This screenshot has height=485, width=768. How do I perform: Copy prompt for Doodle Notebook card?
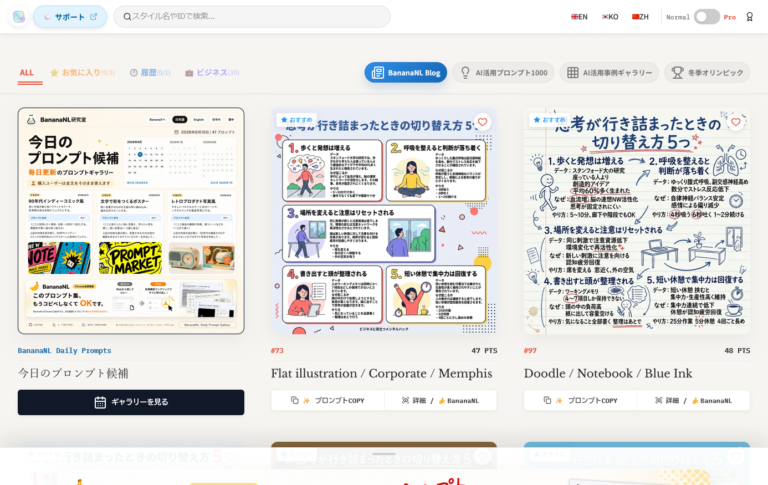coord(580,400)
